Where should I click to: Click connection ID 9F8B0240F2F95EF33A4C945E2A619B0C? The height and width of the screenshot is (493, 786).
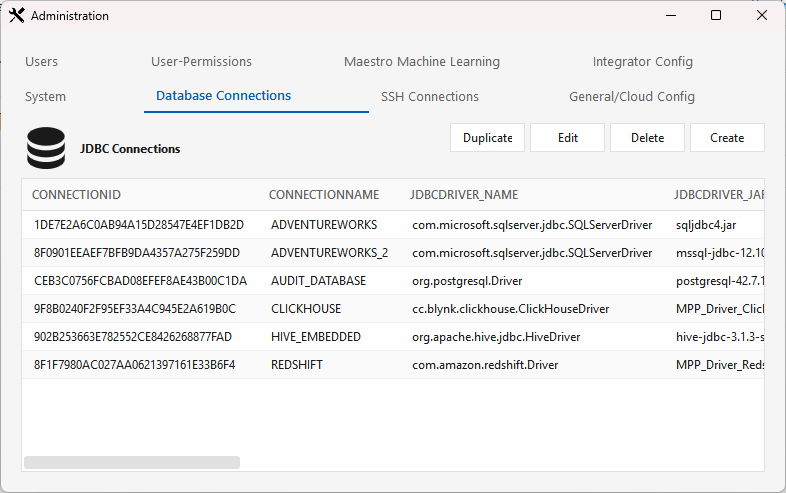(135, 309)
